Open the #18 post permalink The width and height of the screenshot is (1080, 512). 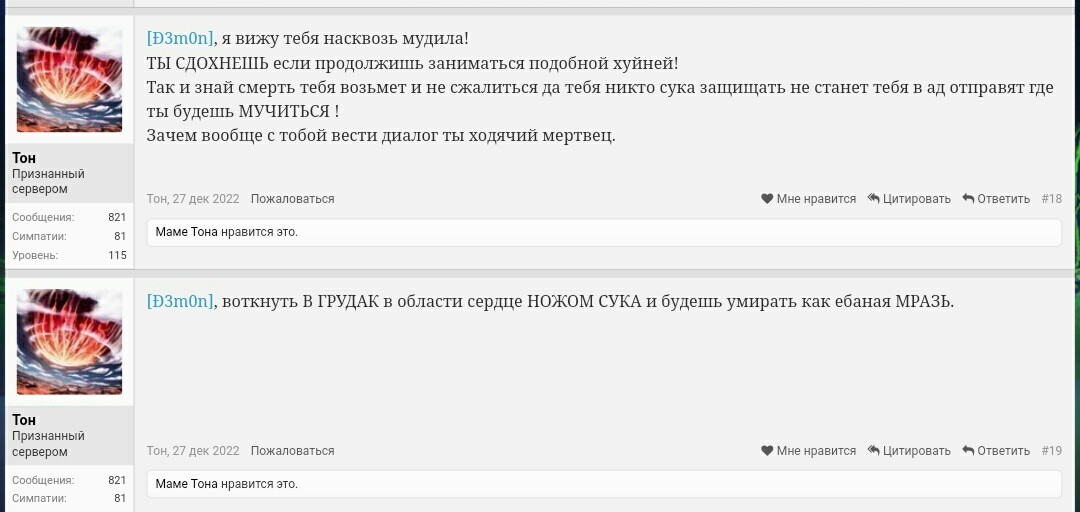(1051, 199)
